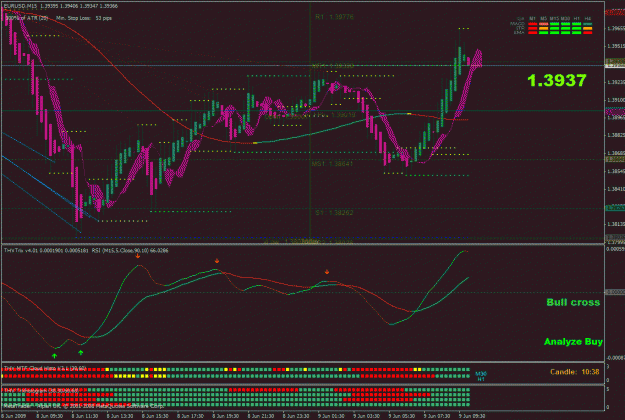Click the second green up arrow in Trix panel
The height and width of the screenshot is (420, 625).
point(81,352)
